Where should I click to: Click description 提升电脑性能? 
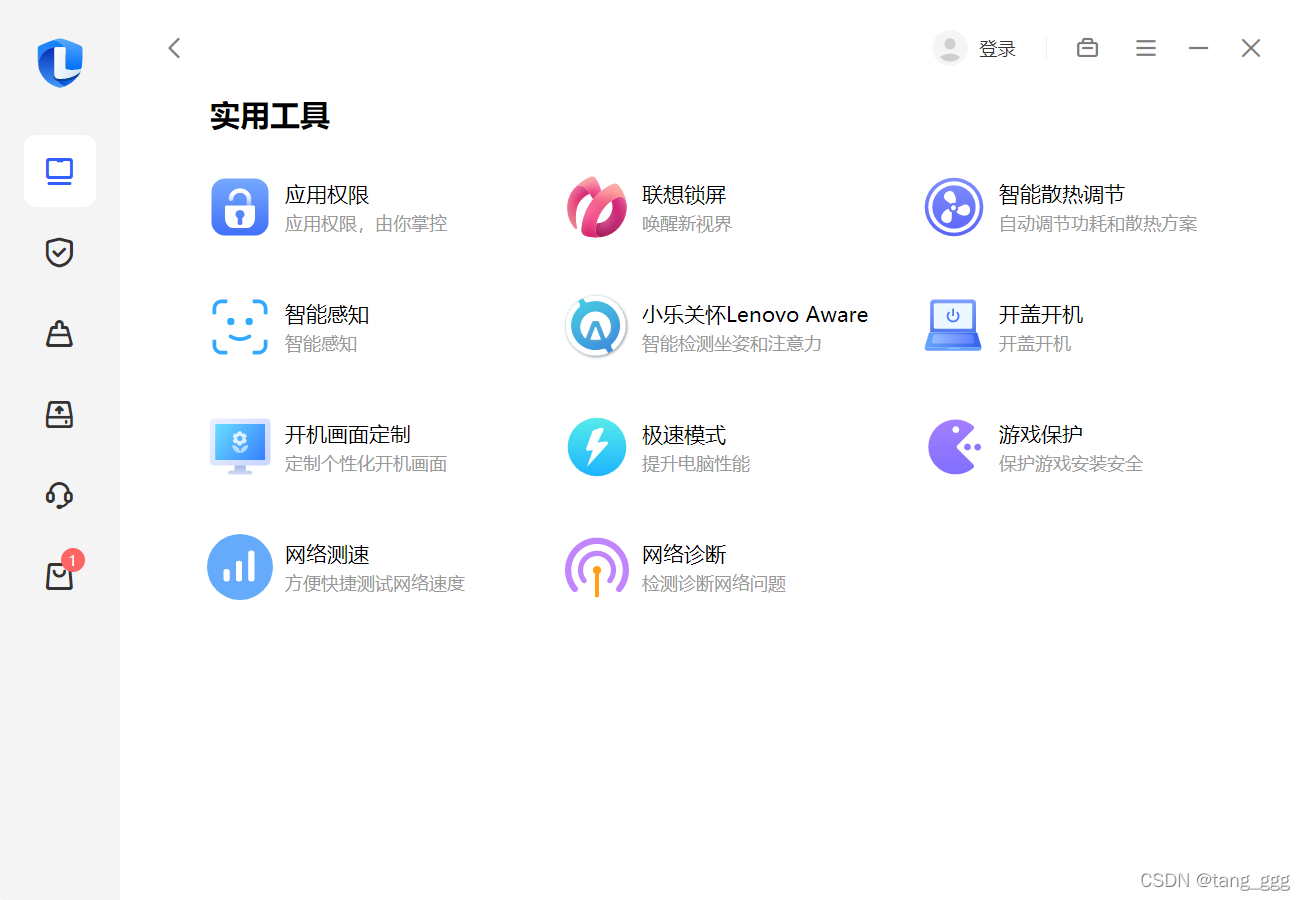click(696, 464)
